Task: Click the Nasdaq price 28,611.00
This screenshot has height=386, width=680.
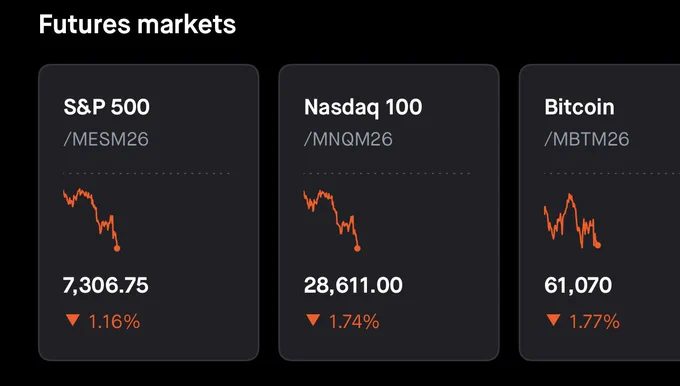Action: tap(353, 285)
